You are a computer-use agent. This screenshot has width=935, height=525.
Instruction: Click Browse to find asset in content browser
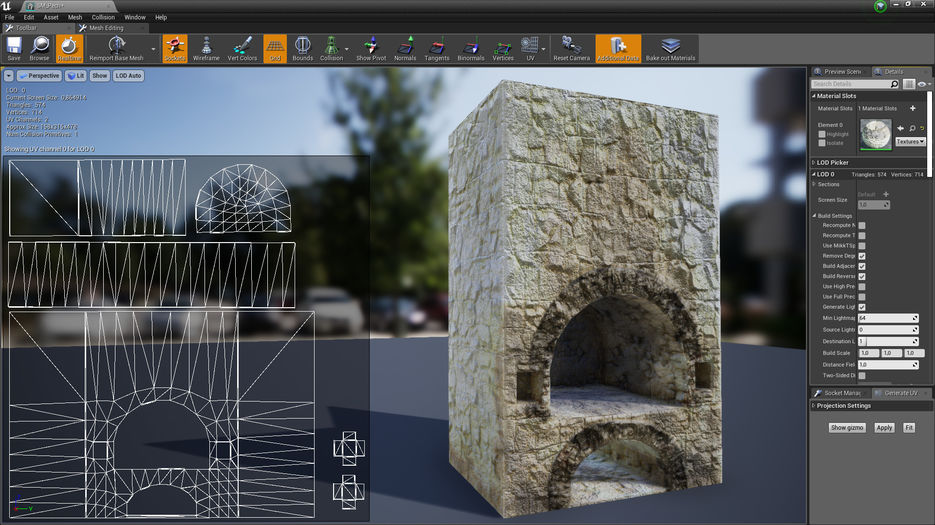39,48
